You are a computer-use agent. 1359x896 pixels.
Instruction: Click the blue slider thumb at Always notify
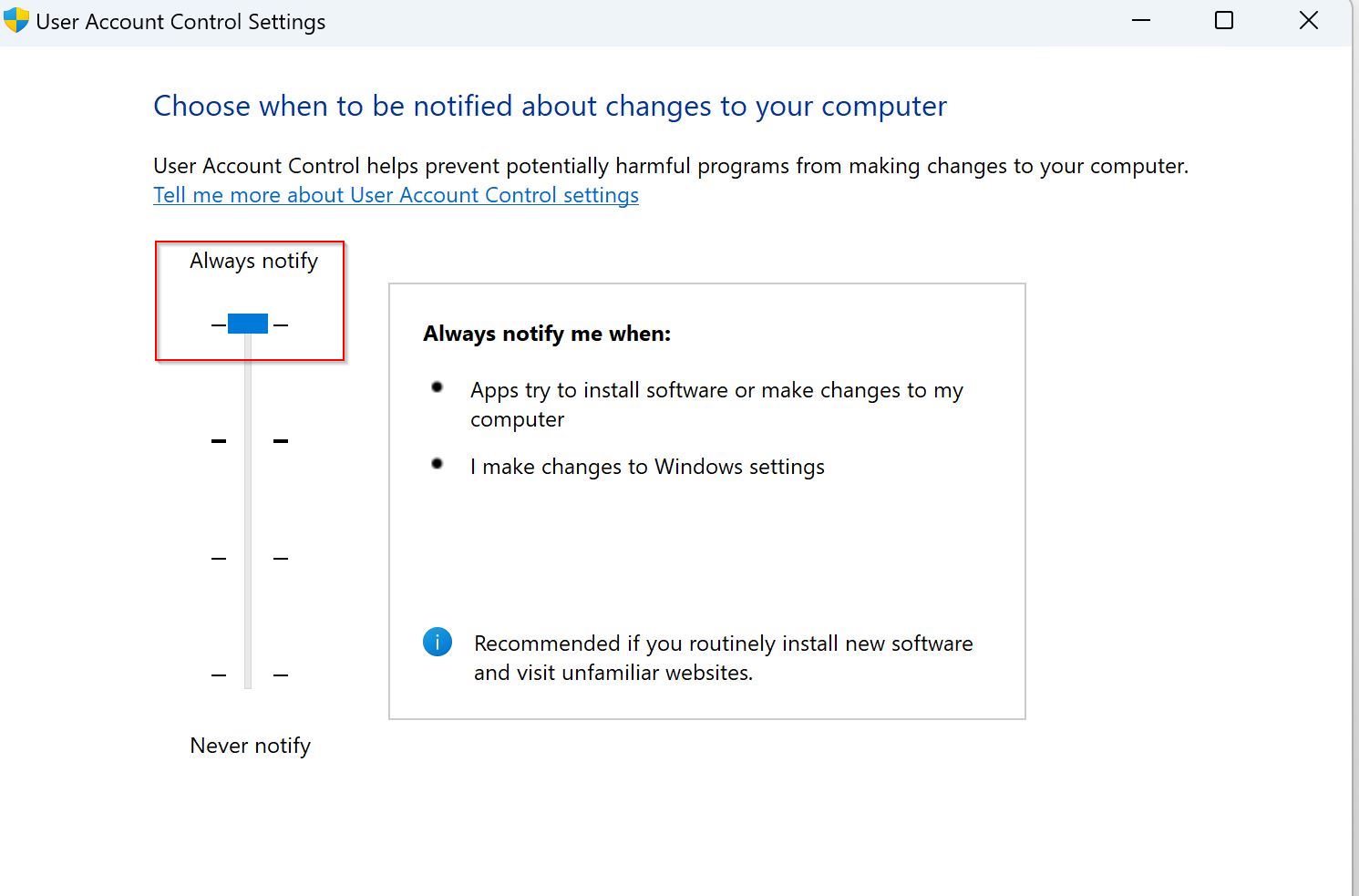coord(248,324)
